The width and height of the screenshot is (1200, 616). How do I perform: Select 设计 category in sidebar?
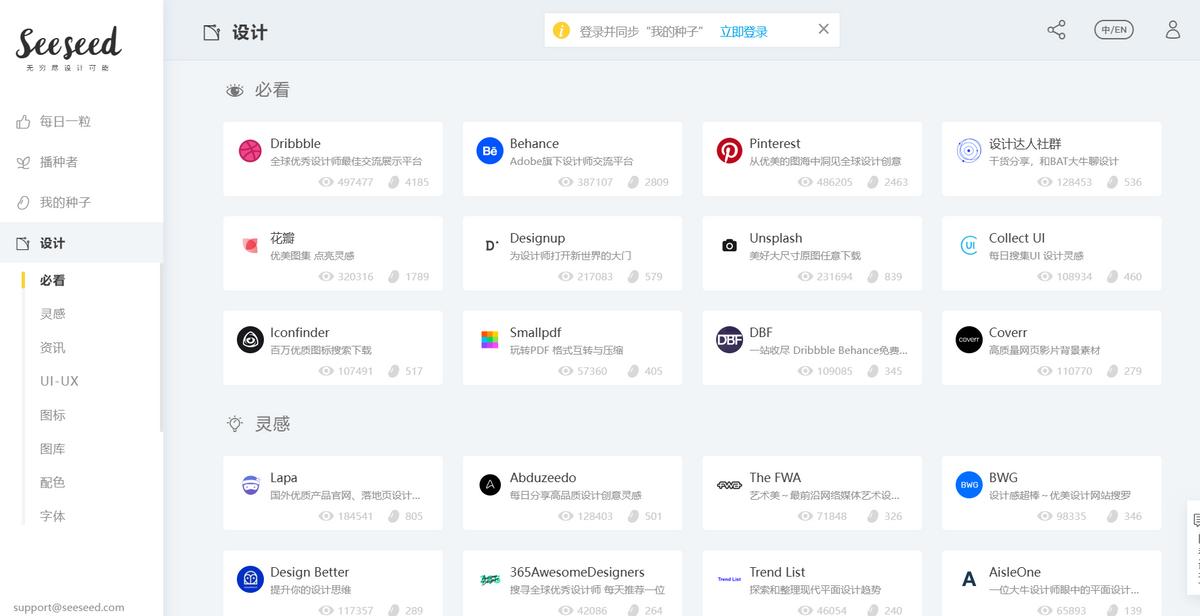pos(81,243)
